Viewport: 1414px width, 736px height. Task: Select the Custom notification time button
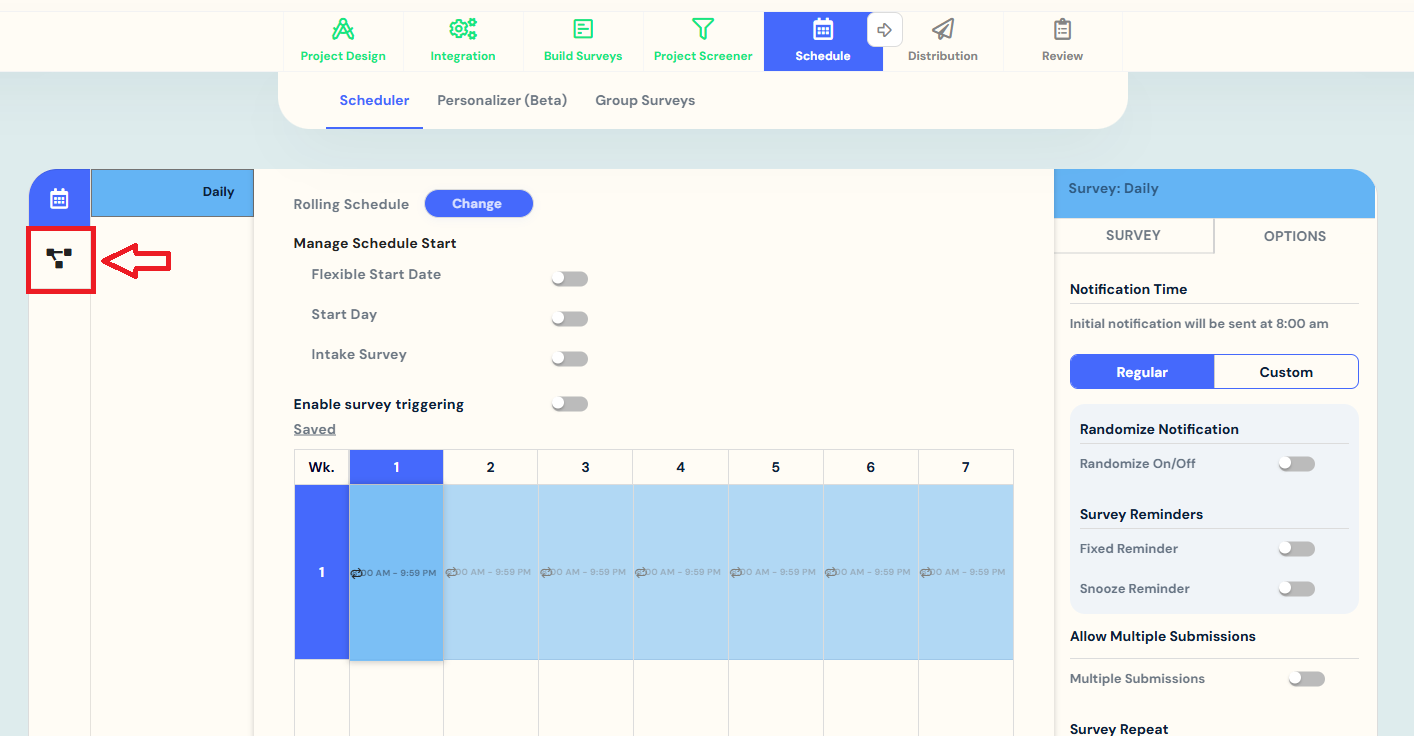point(1286,372)
